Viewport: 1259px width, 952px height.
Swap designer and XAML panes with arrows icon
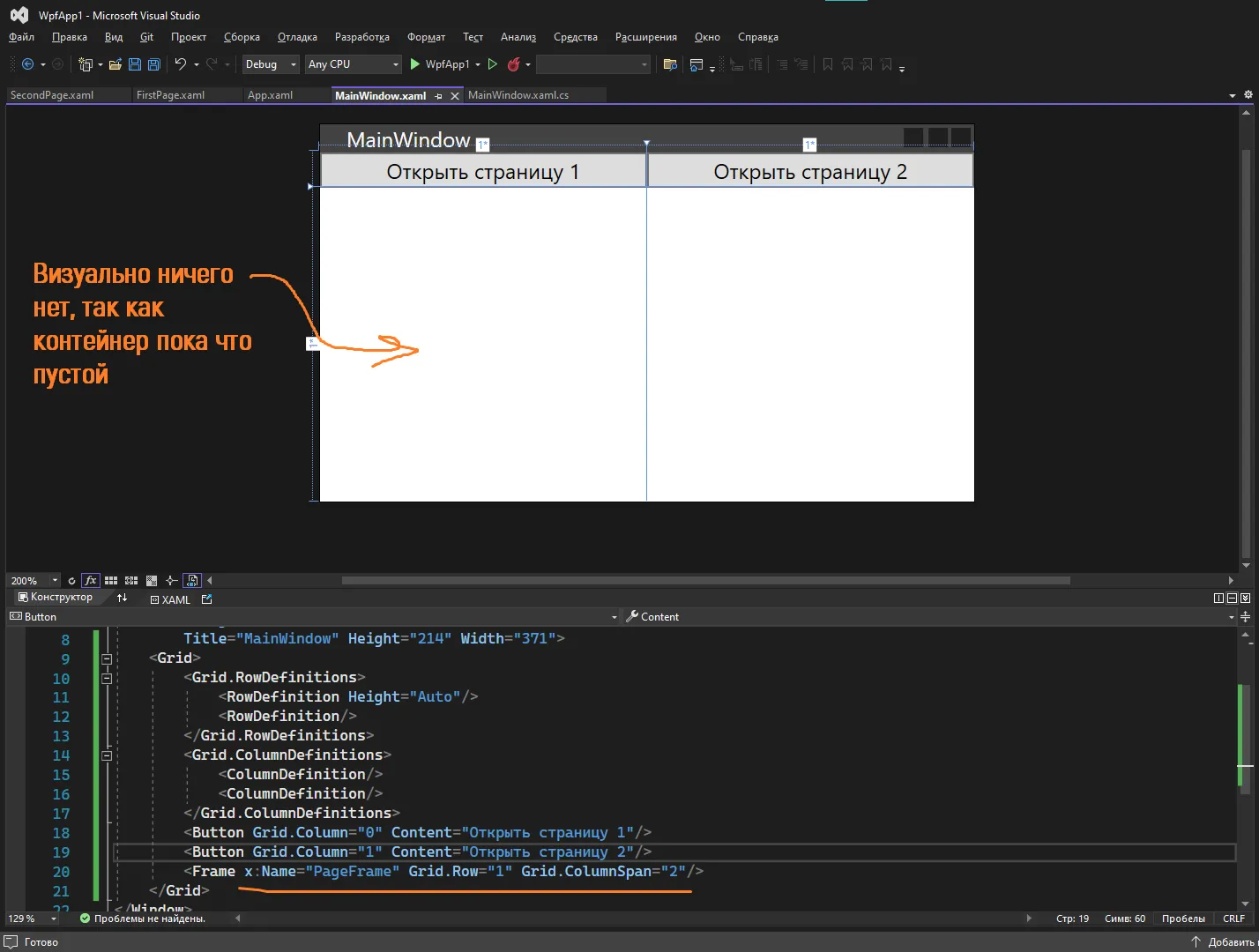point(123,598)
